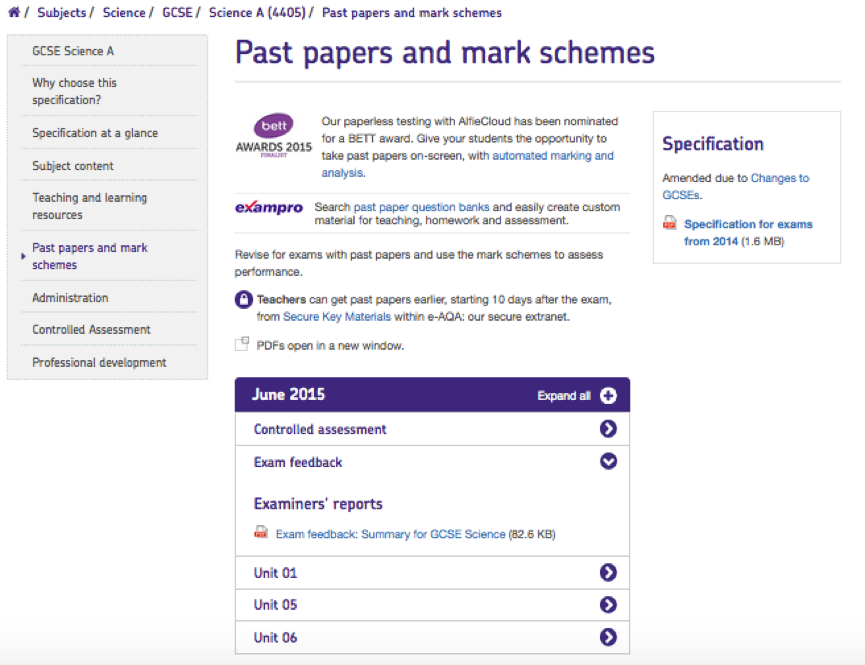
Task: Expand Unit 01 arrow icon
Action: coord(608,572)
